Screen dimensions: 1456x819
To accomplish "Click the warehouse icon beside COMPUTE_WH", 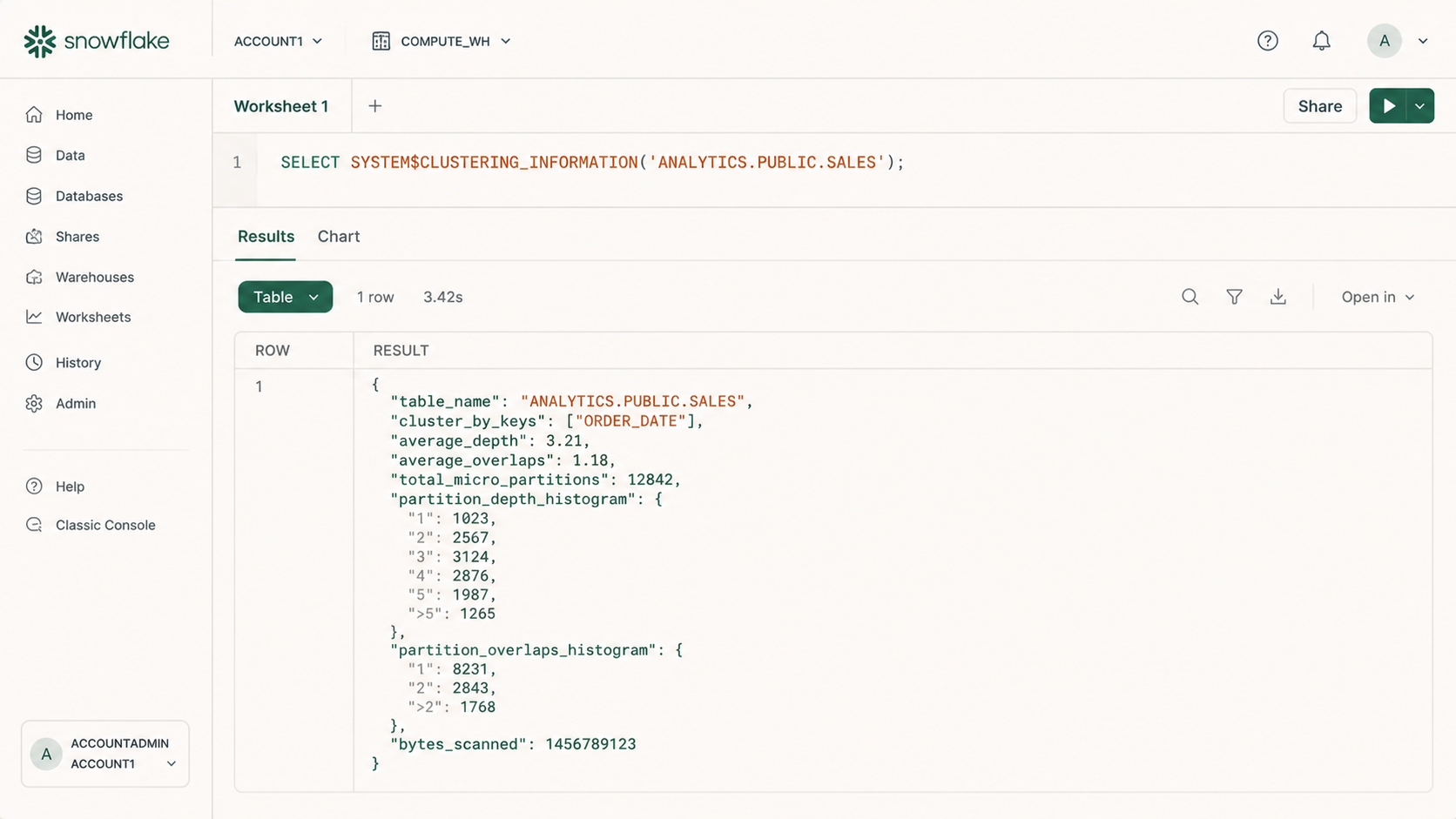I will point(381,41).
